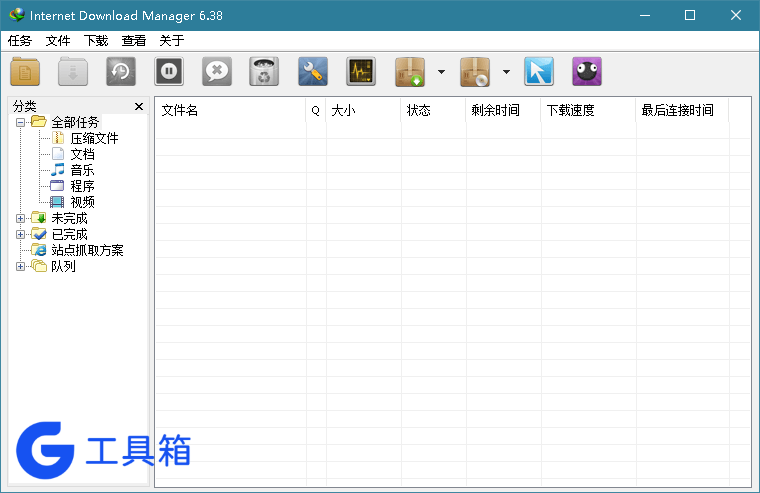The image size is (760, 493).
Task: Sort by the 剩余时间 column header
Action: (x=503, y=111)
